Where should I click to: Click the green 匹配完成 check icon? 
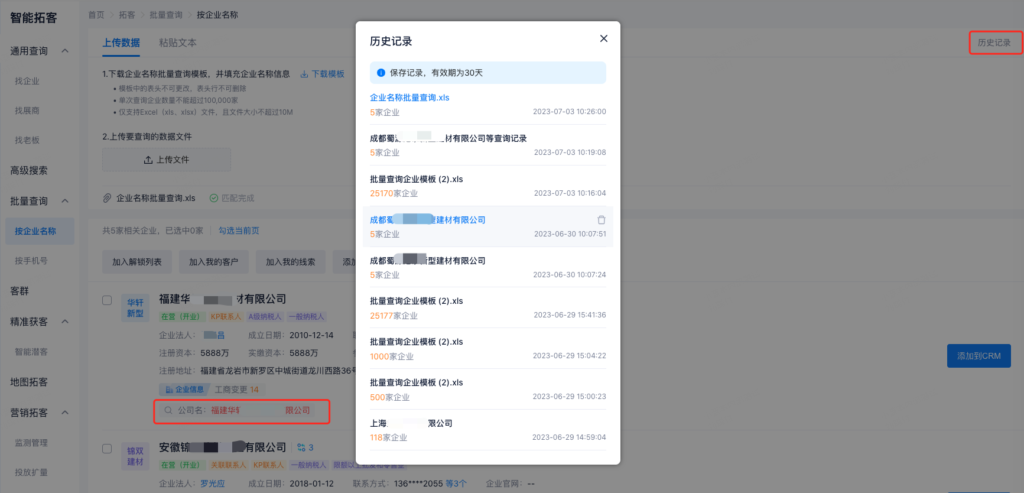coord(213,198)
